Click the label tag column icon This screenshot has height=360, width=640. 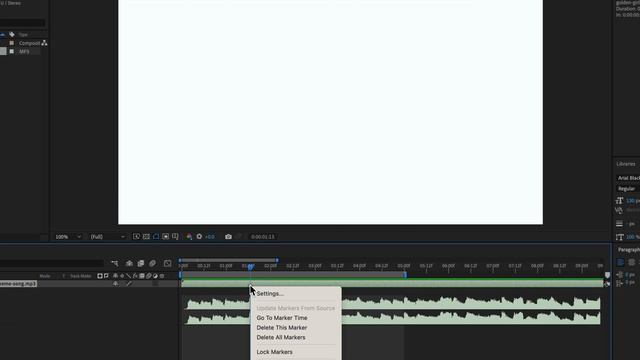(x=12, y=35)
